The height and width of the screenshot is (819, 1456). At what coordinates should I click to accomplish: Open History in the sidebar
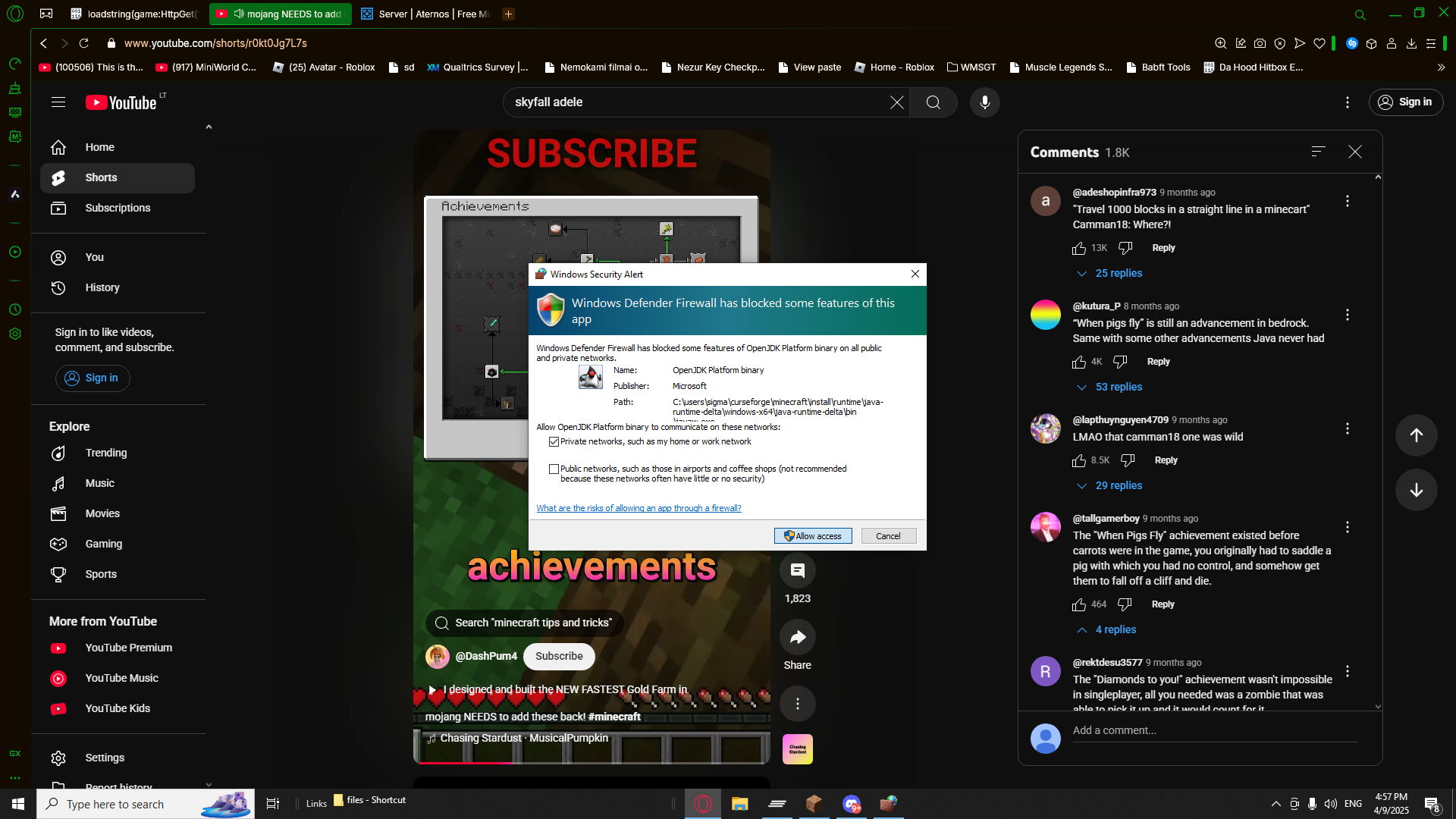[118, 287]
